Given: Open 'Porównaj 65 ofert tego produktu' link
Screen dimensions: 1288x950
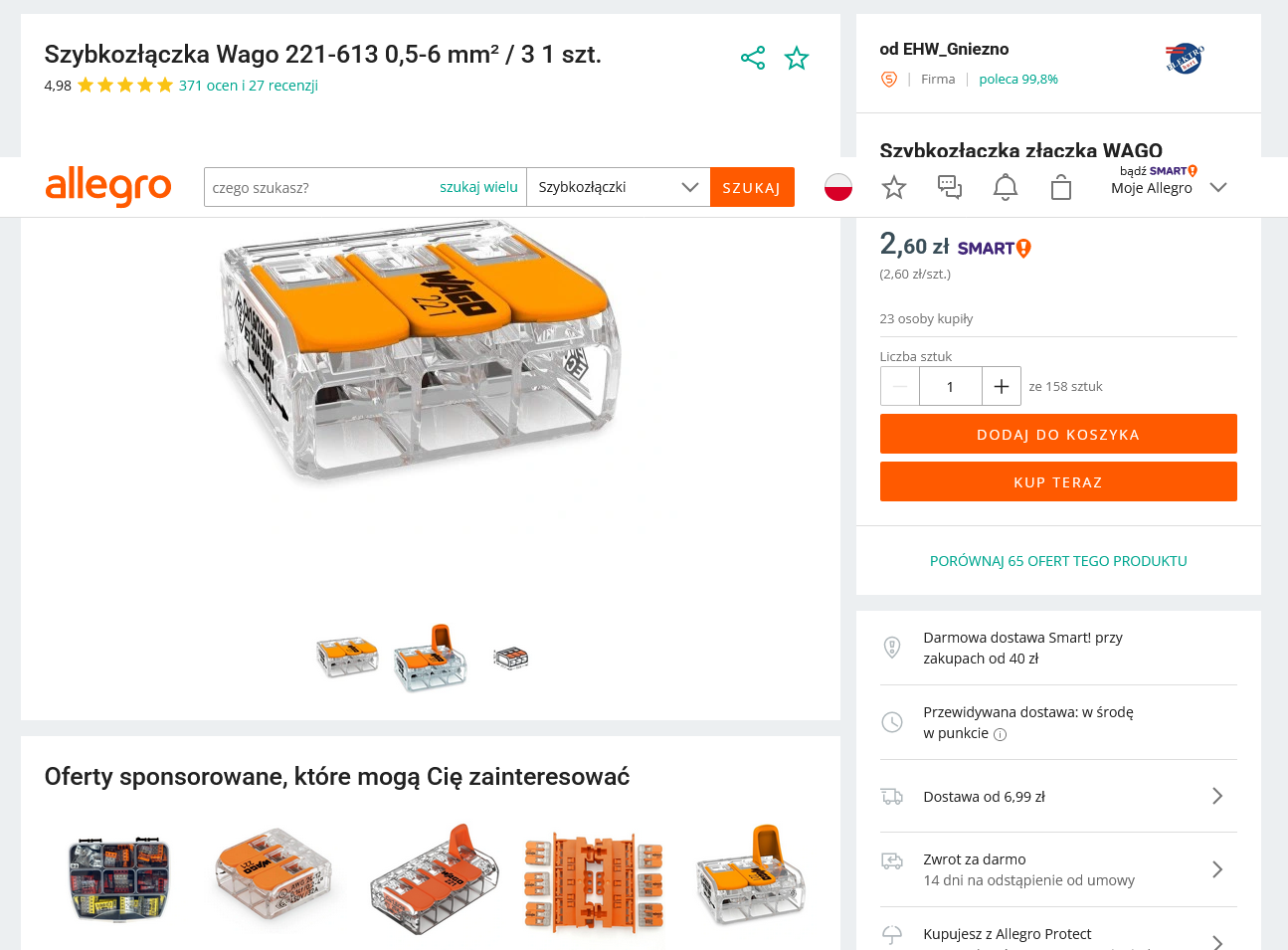Looking at the screenshot, I should pos(1058,561).
